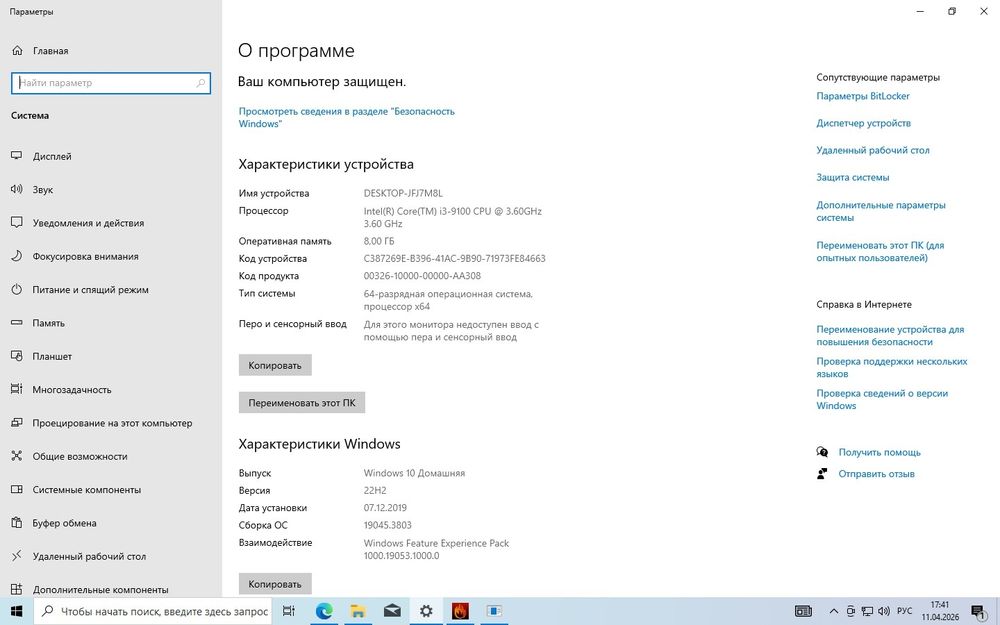Click the taskbar search box

tap(153, 611)
